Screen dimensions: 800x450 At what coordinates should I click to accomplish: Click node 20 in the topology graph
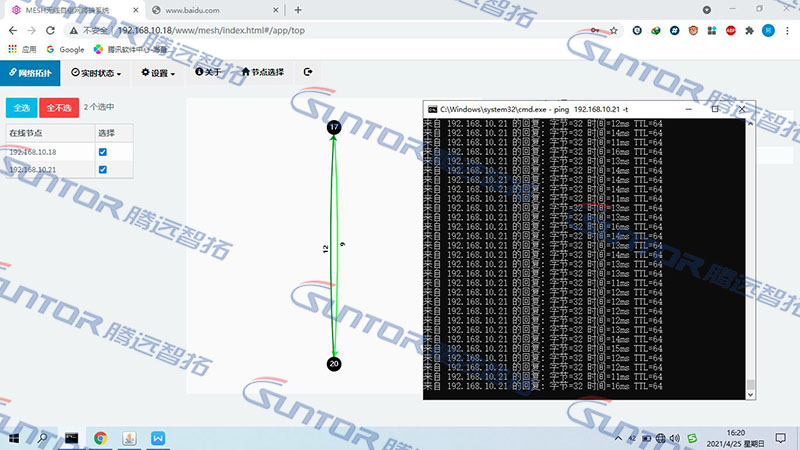point(334,364)
